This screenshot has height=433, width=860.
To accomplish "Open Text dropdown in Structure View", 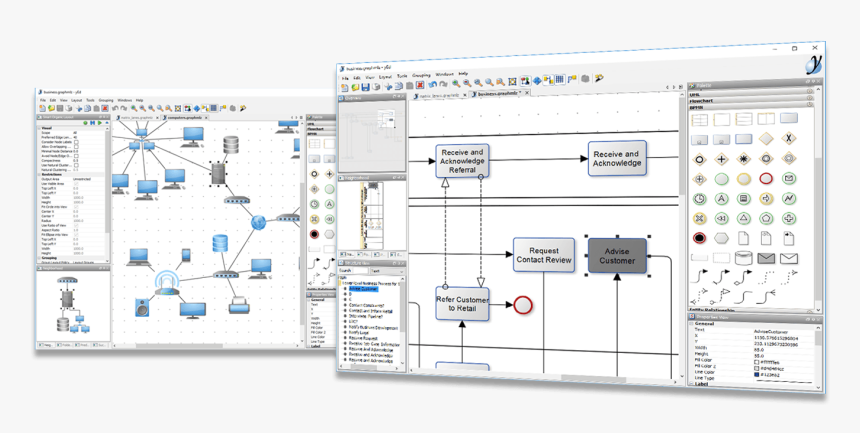I will [x=386, y=271].
